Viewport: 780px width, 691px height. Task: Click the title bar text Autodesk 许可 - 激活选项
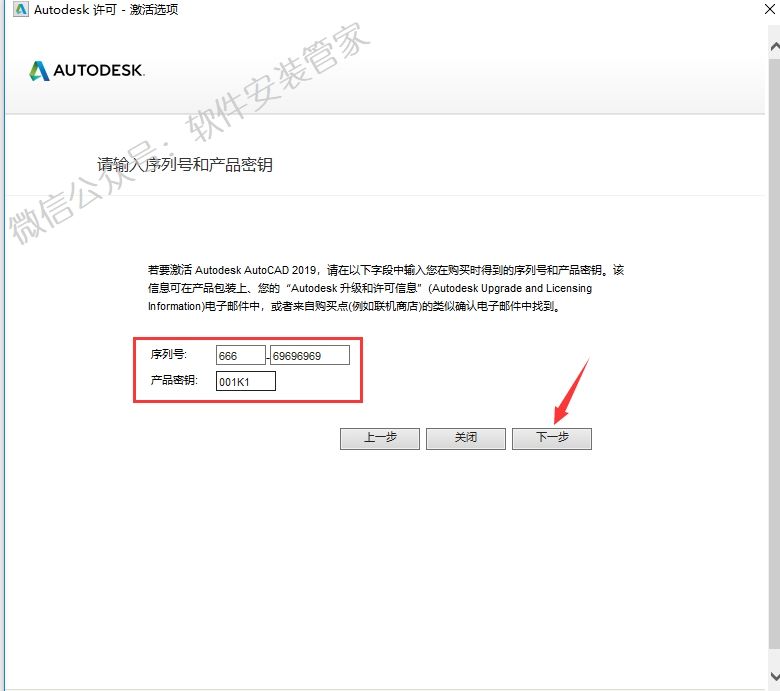tap(106, 9)
